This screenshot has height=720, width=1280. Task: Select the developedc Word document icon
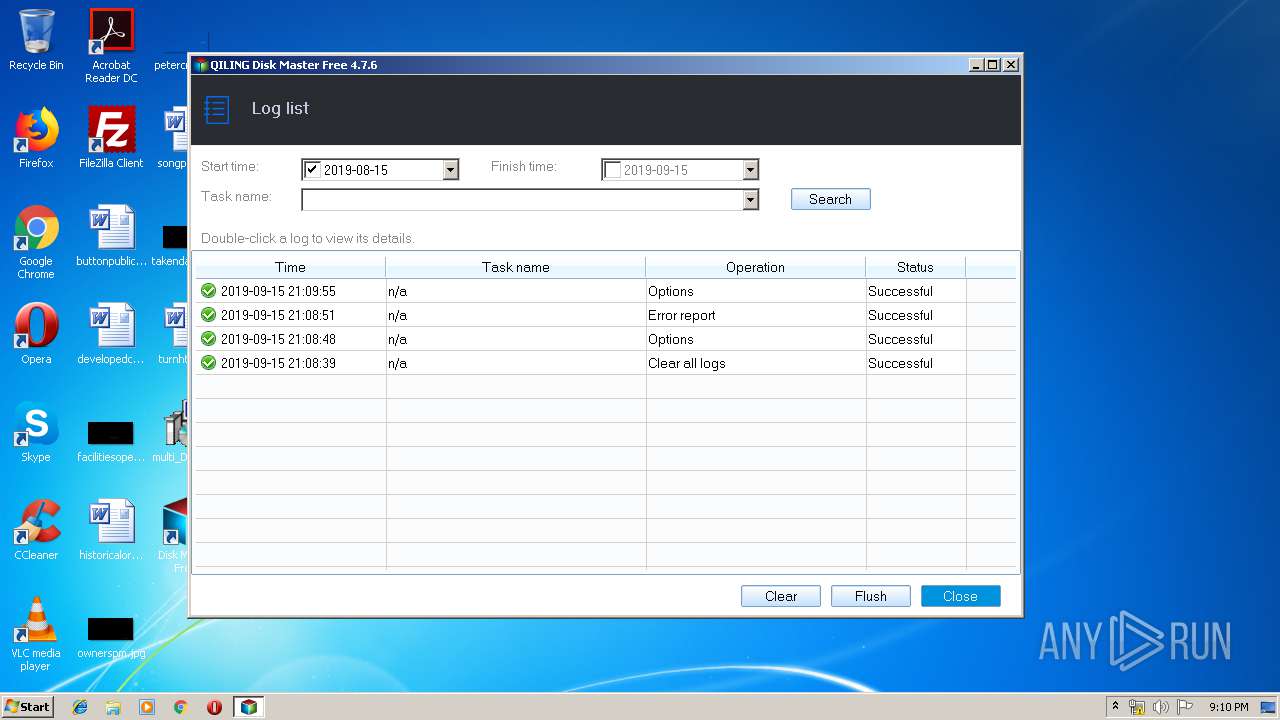(x=111, y=334)
